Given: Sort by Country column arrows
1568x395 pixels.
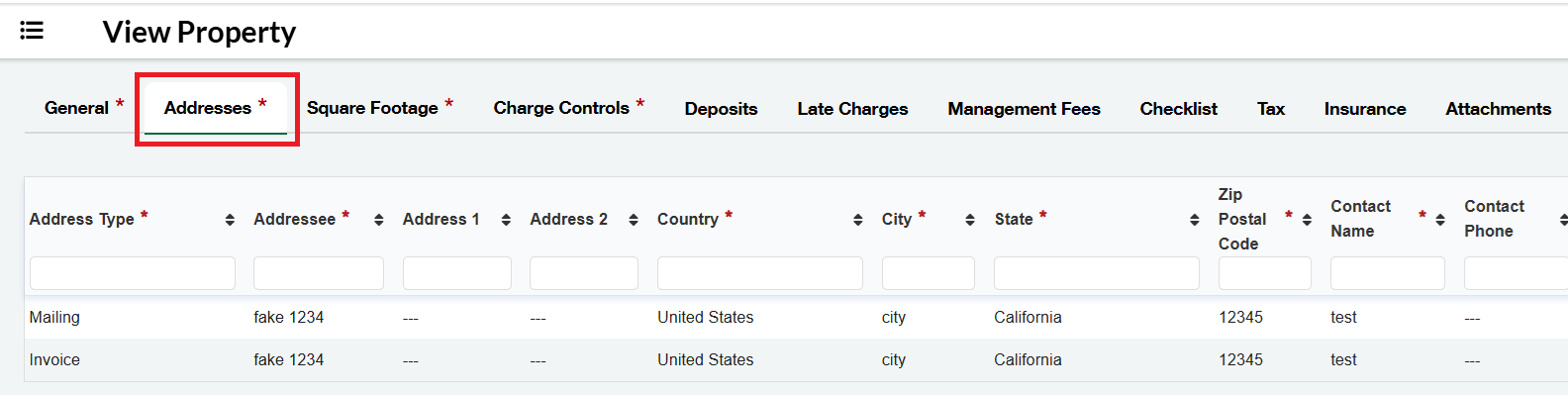Looking at the screenshot, I should 858,220.
